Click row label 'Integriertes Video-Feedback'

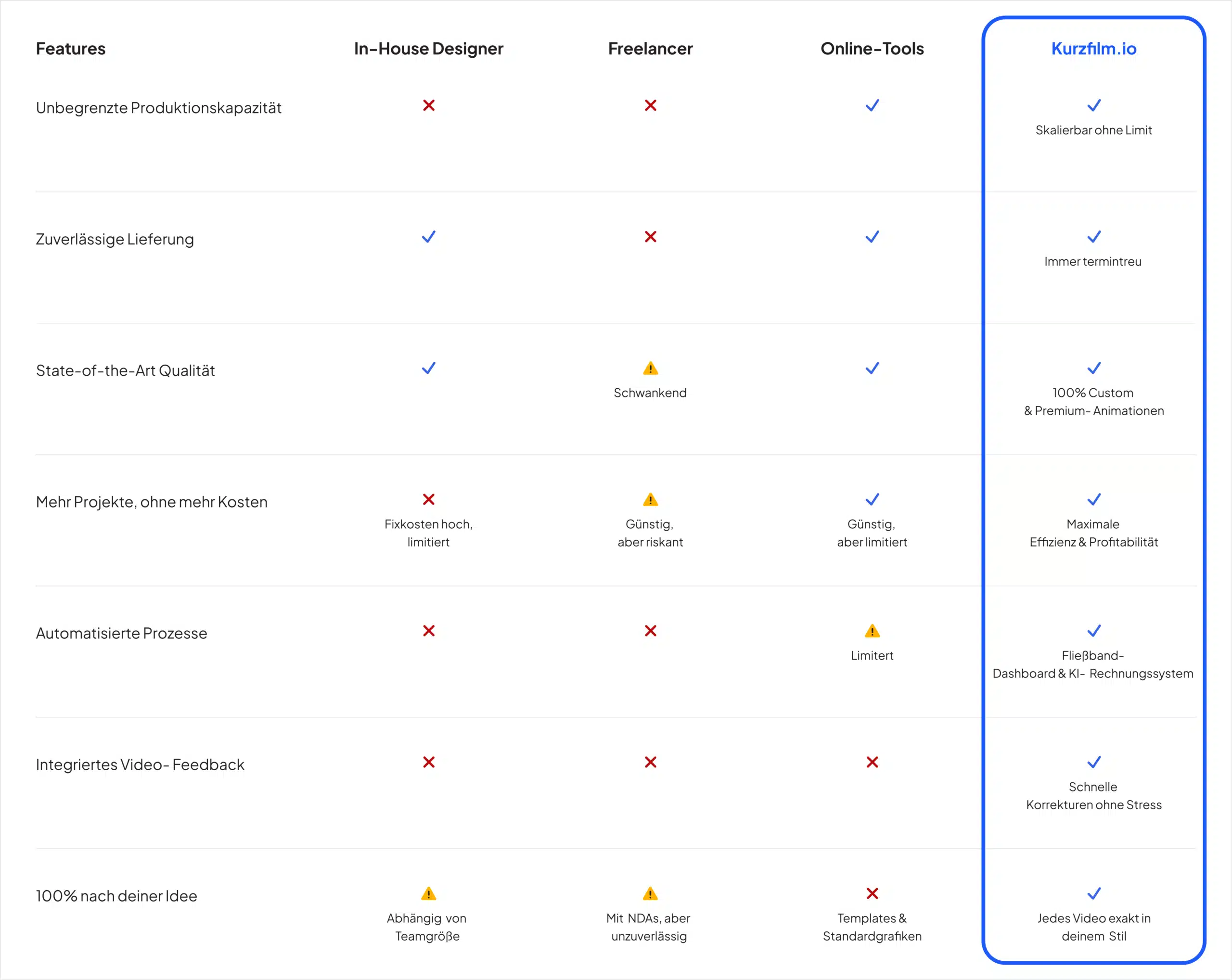pyautogui.click(x=140, y=764)
